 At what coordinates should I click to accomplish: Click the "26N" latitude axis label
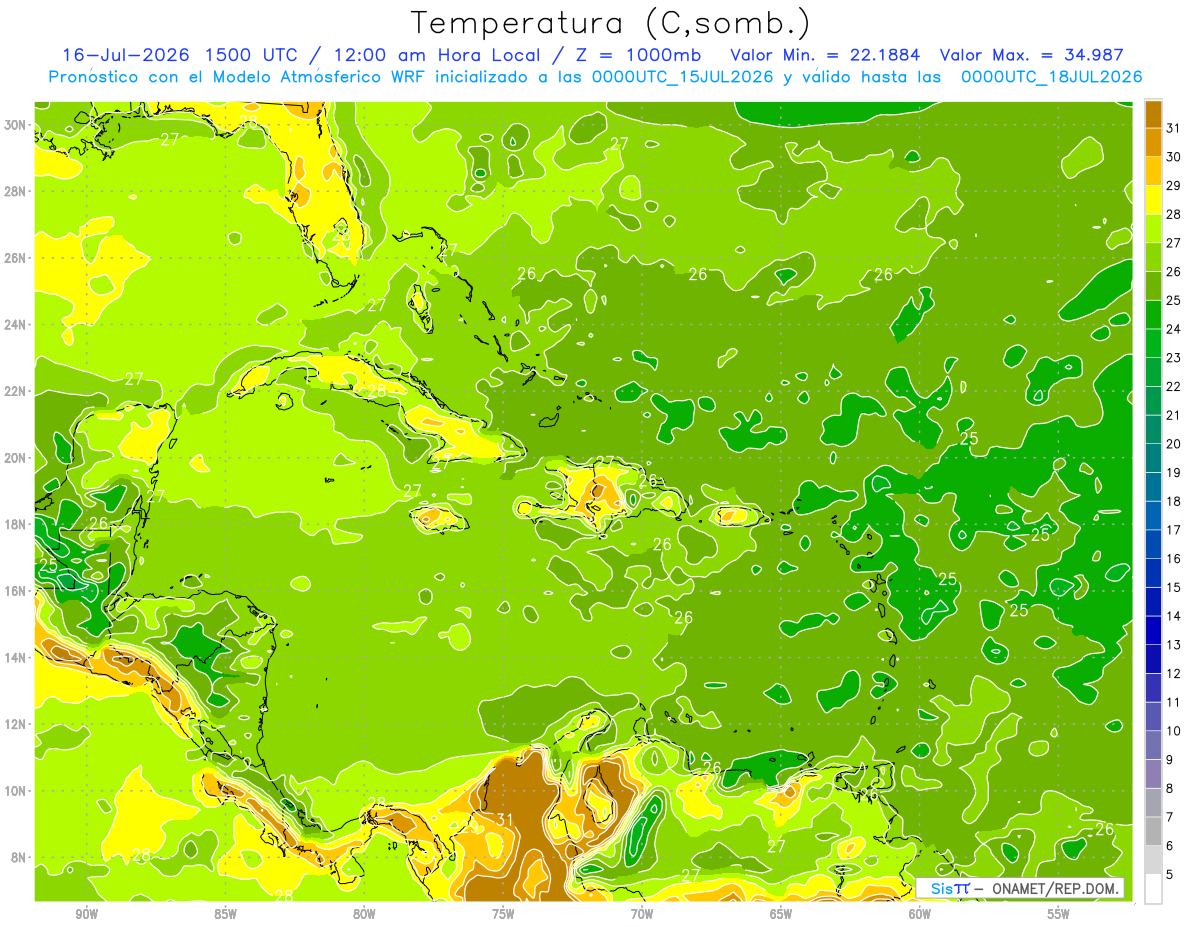17,258
